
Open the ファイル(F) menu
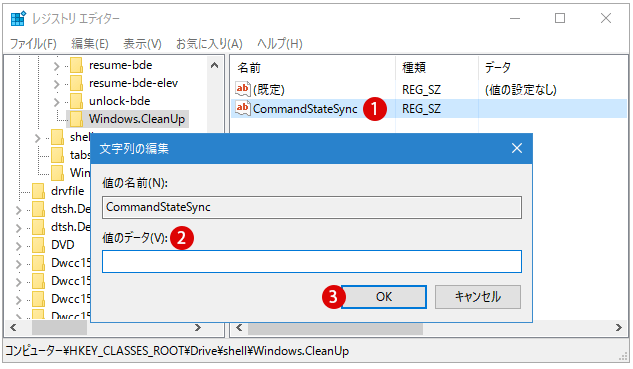pyautogui.click(x=33, y=44)
